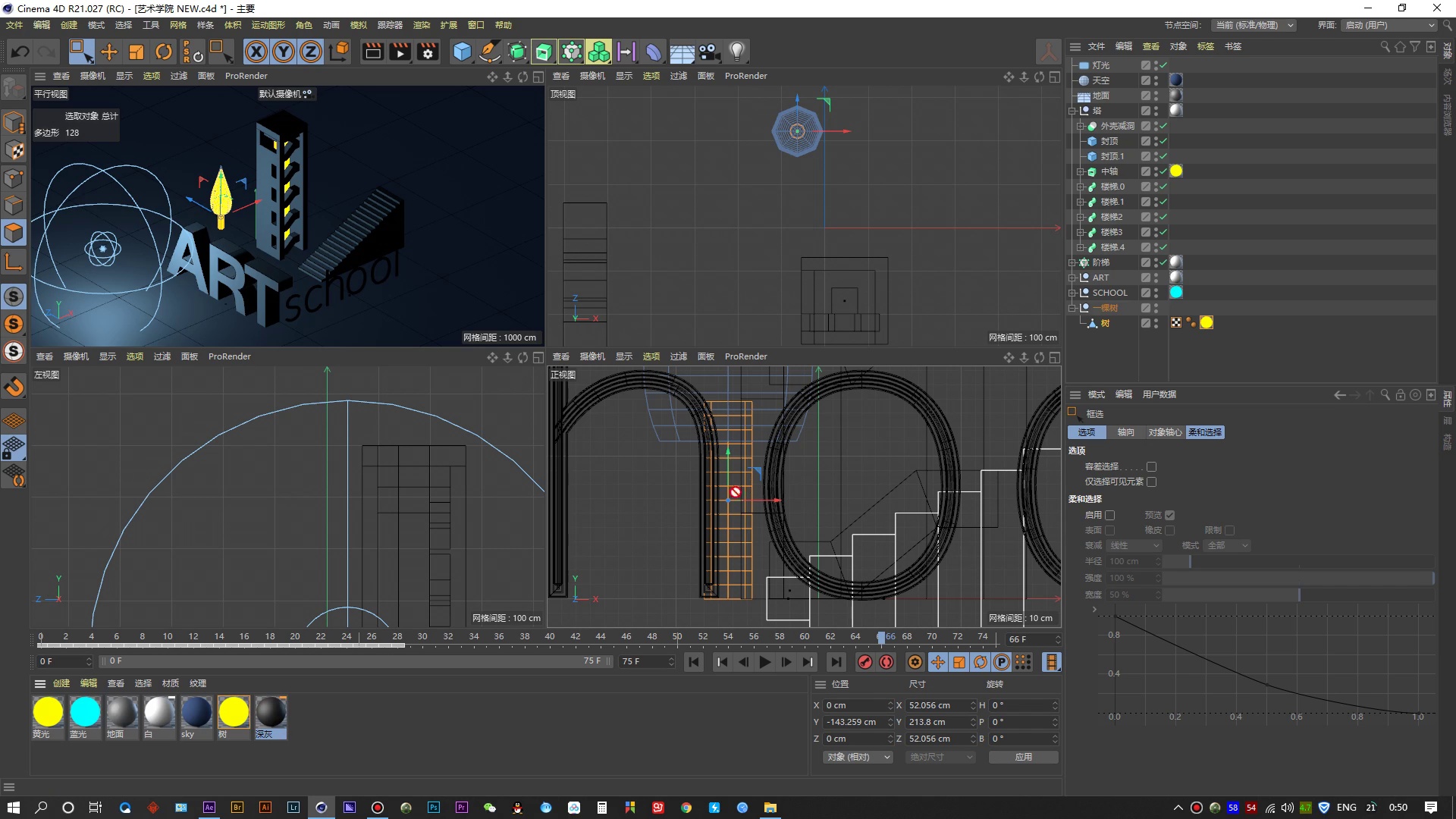Viewport: 1456px width, 819px height.
Task: Switch to the 对象轴心 tab
Action: [x=1165, y=432]
